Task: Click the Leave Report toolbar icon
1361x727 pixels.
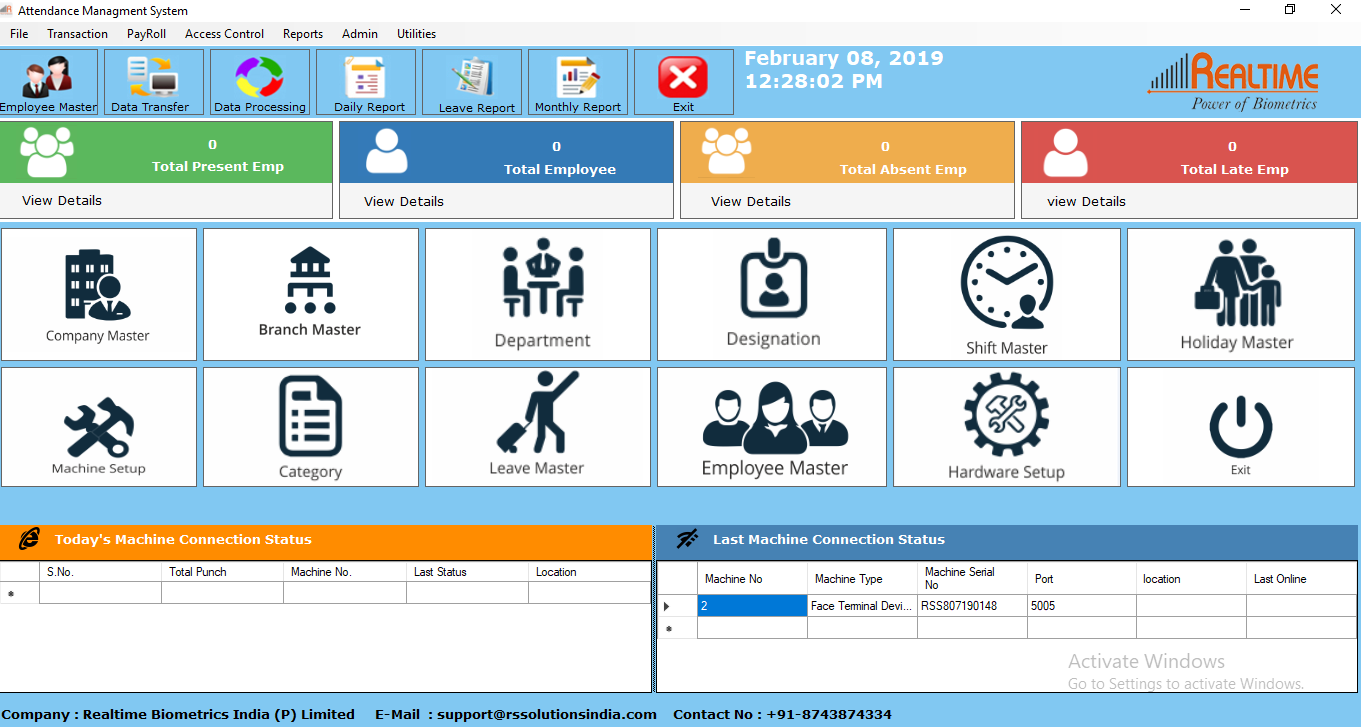Action: 471,81
